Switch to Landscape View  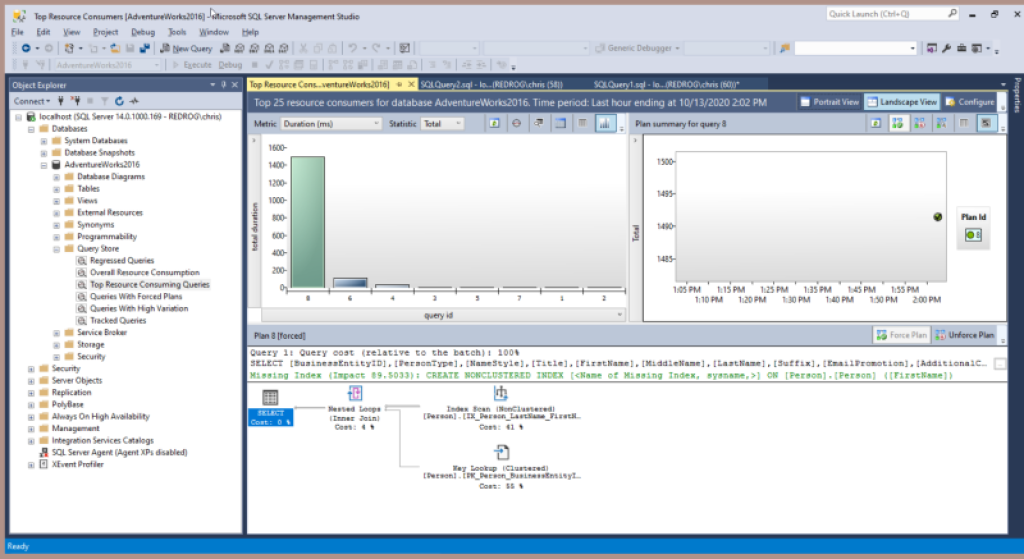(902, 102)
